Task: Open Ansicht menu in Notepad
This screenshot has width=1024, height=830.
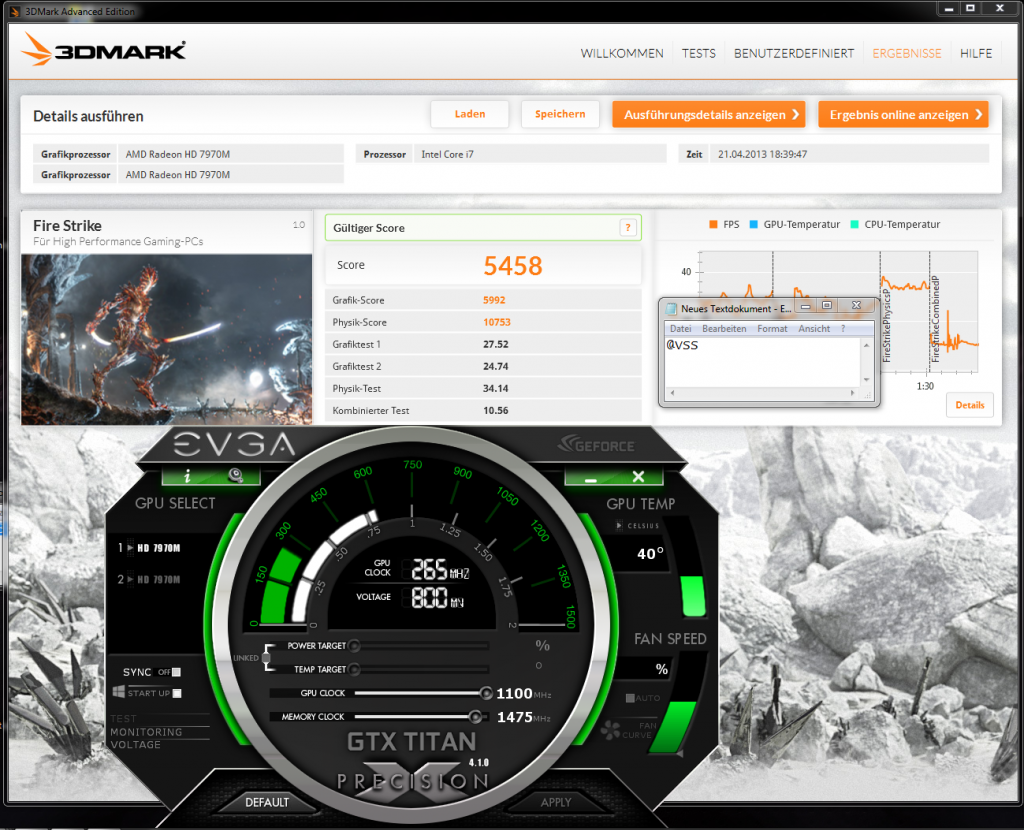Action: (814, 328)
